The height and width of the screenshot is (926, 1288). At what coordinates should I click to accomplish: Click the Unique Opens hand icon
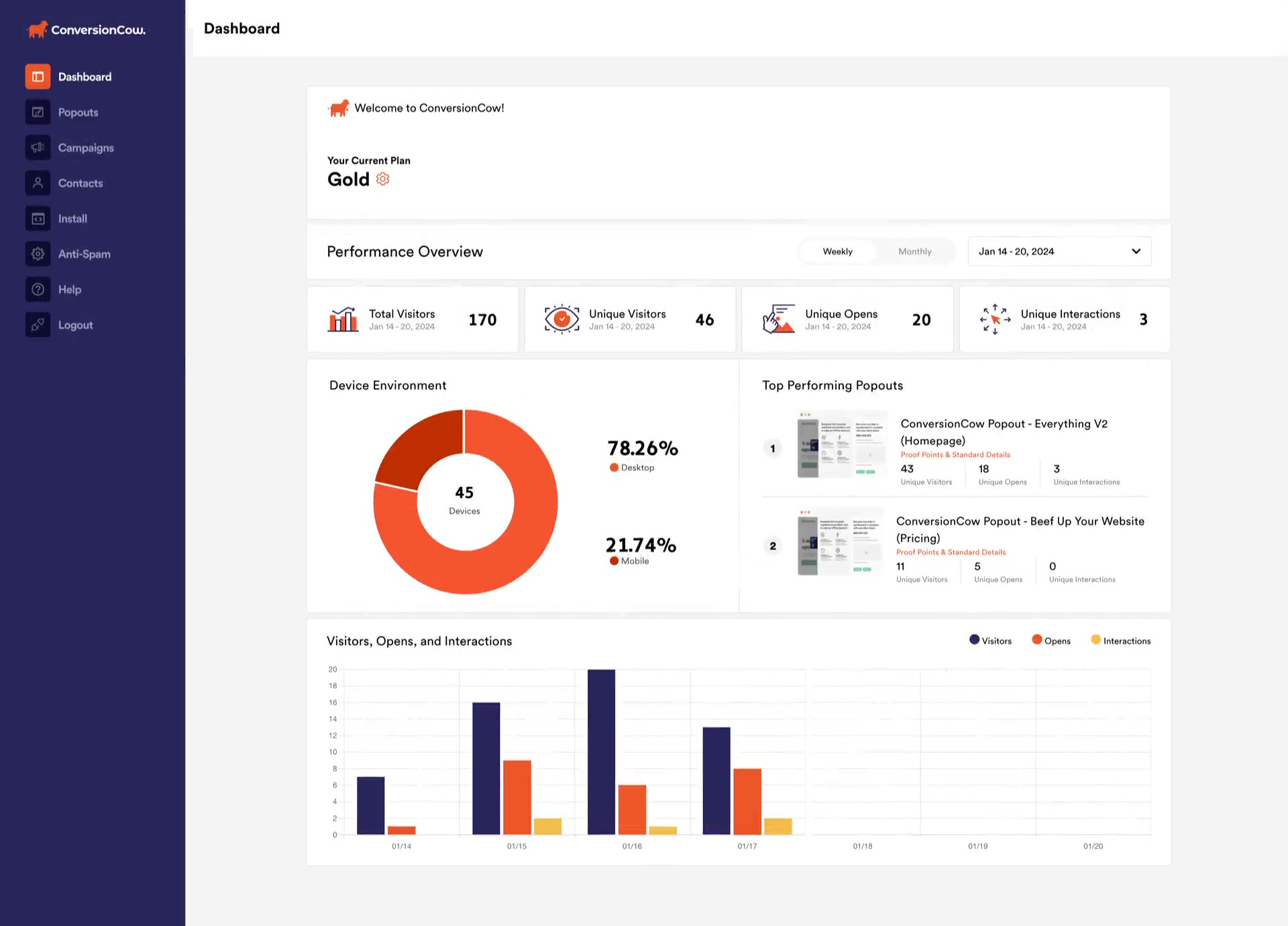tap(779, 319)
